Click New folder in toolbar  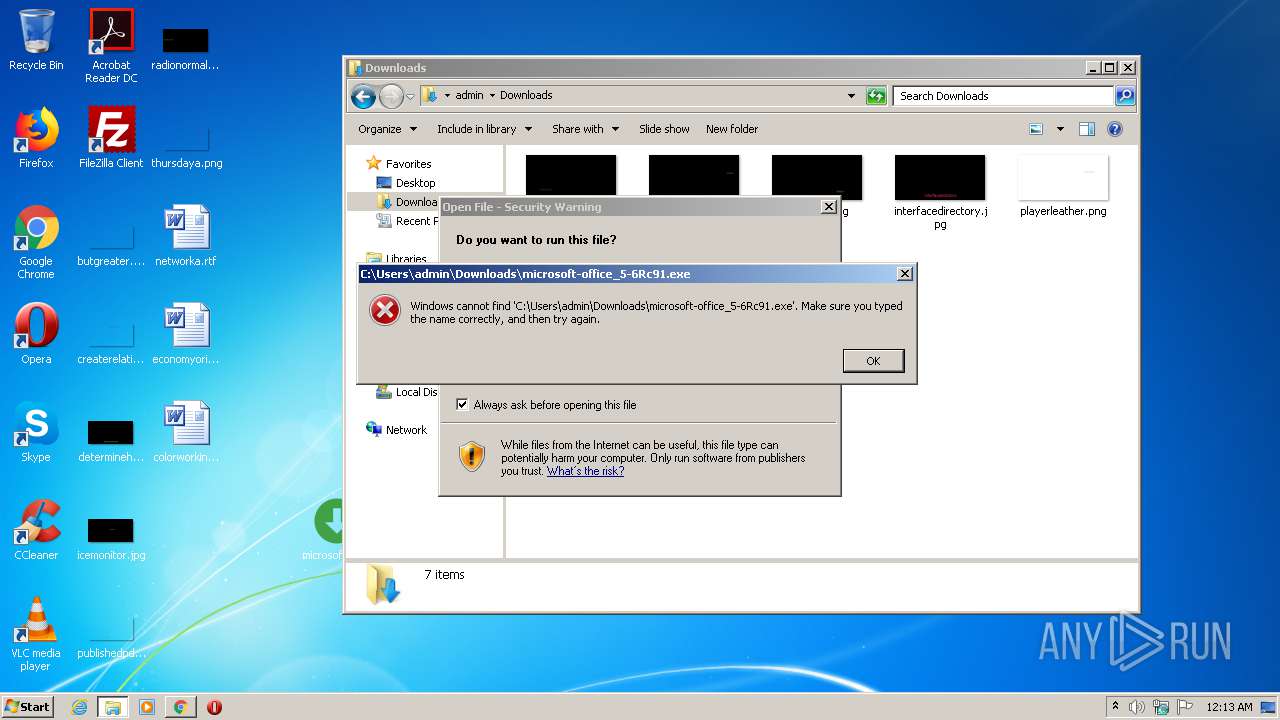732,129
